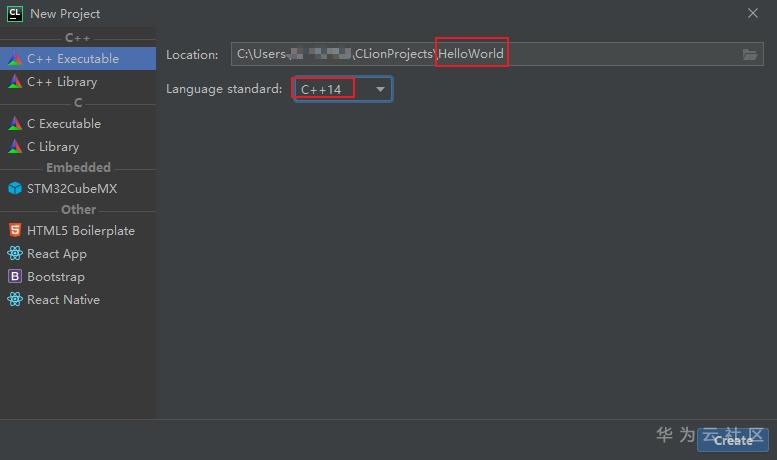Click the CMake triangle icon beside C Executable
777x460 pixels.
tap(15, 123)
